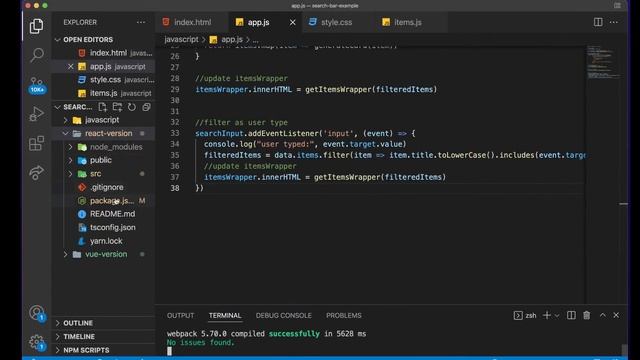Split the terminal pane

coord(571,315)
